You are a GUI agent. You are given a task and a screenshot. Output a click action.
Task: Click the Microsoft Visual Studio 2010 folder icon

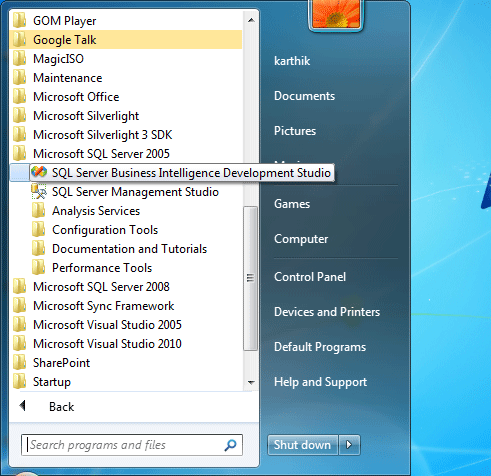pyautogui.click(x=19, y=344)
